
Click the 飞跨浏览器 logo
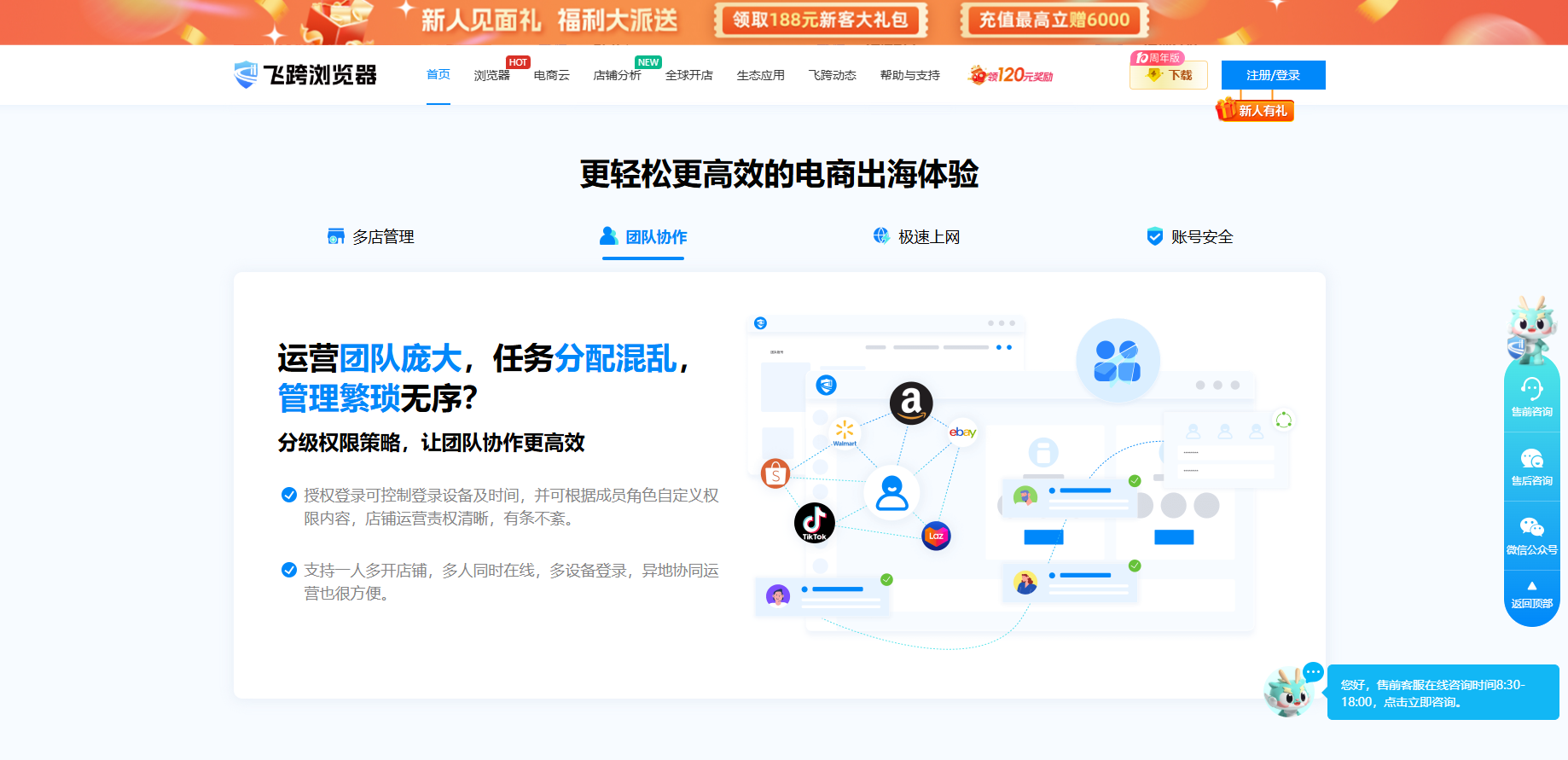[x=305, y=75]
